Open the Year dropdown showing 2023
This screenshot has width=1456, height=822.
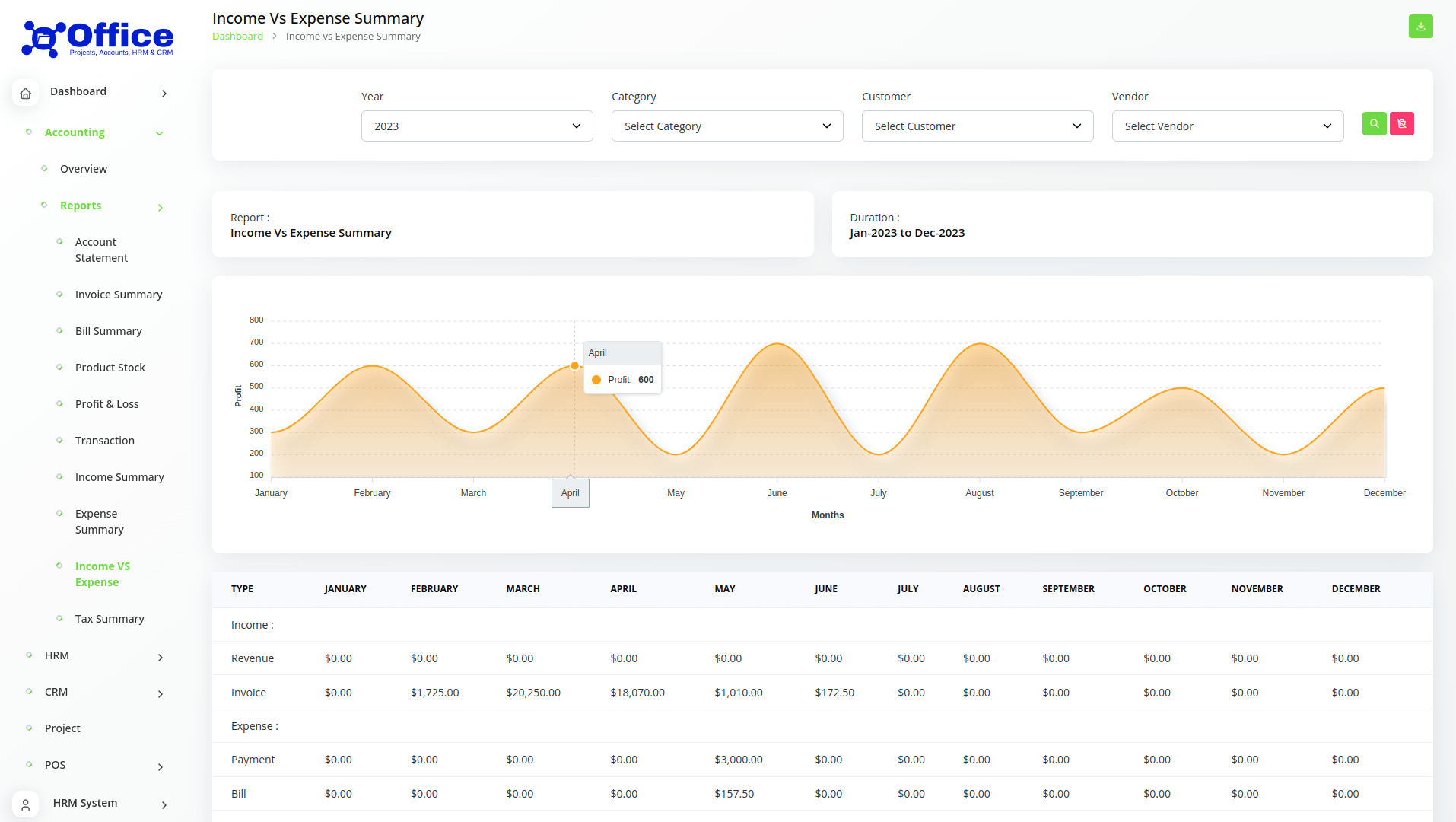click(x=476, y=126)
